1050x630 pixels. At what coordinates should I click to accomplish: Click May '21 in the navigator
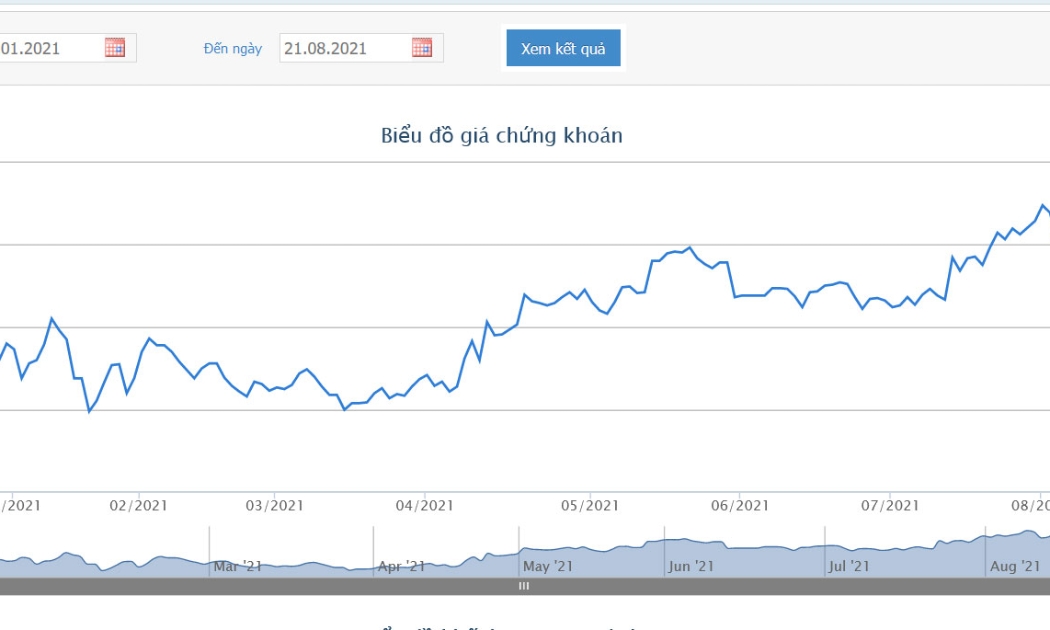548,566
